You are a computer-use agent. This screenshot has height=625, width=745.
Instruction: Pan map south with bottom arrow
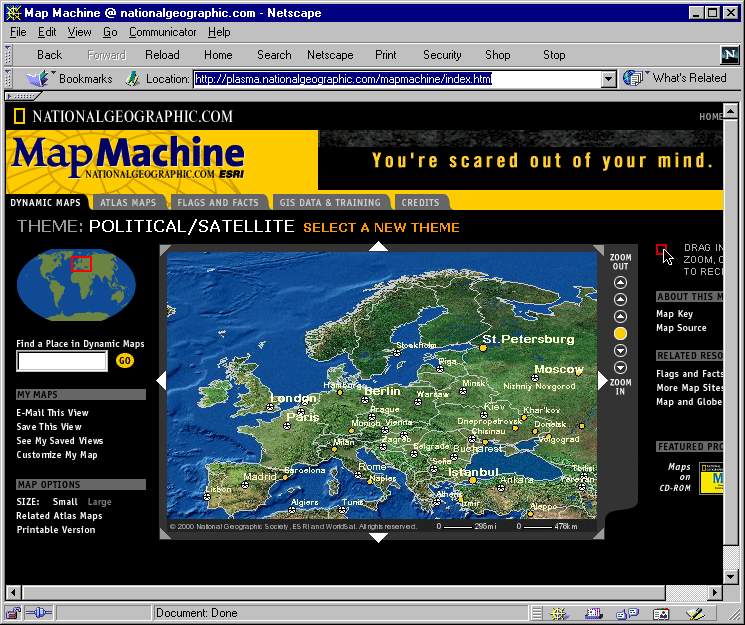[378, 537]
